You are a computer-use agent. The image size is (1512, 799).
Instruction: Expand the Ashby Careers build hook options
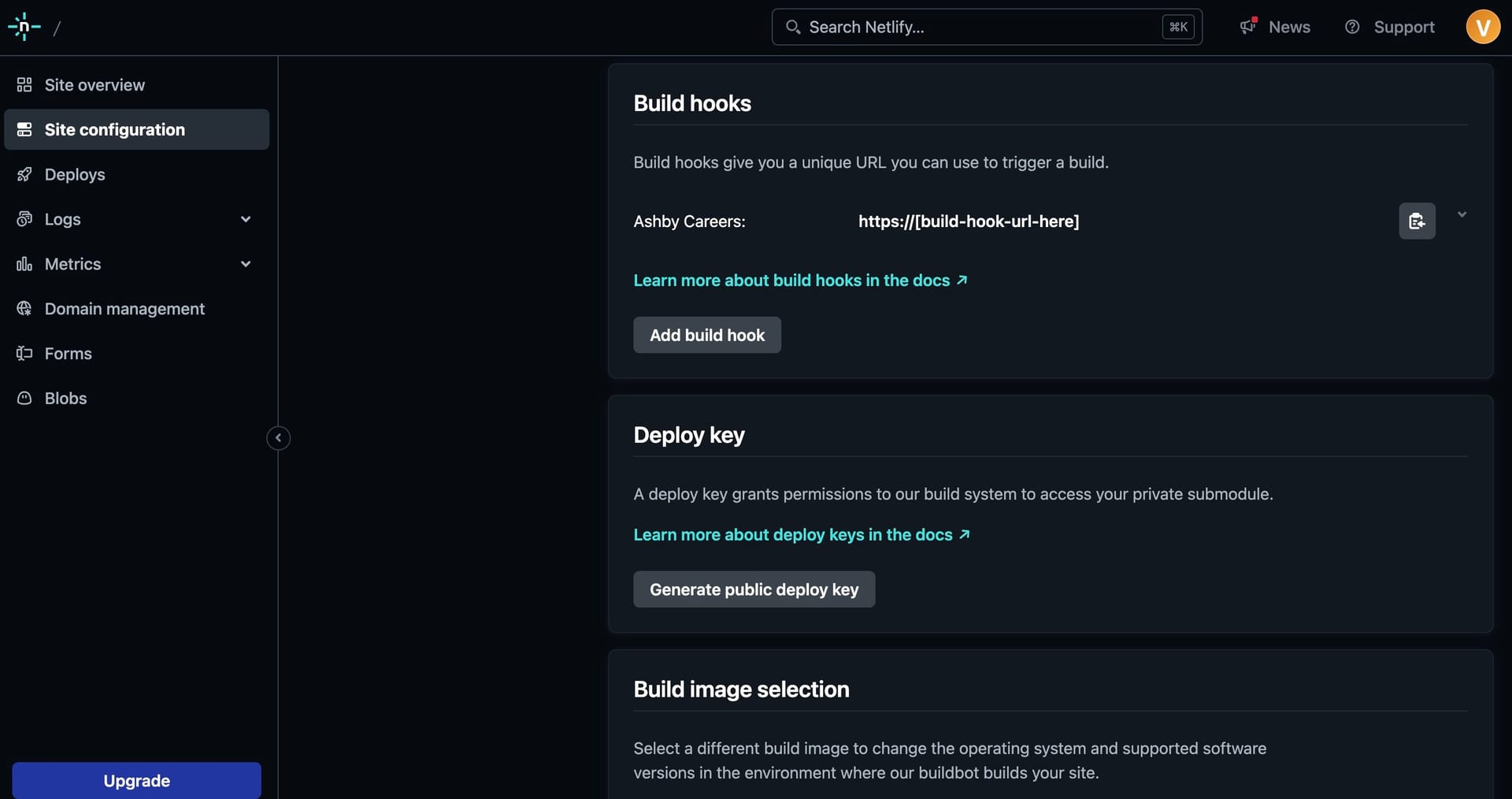[1462, 214]
